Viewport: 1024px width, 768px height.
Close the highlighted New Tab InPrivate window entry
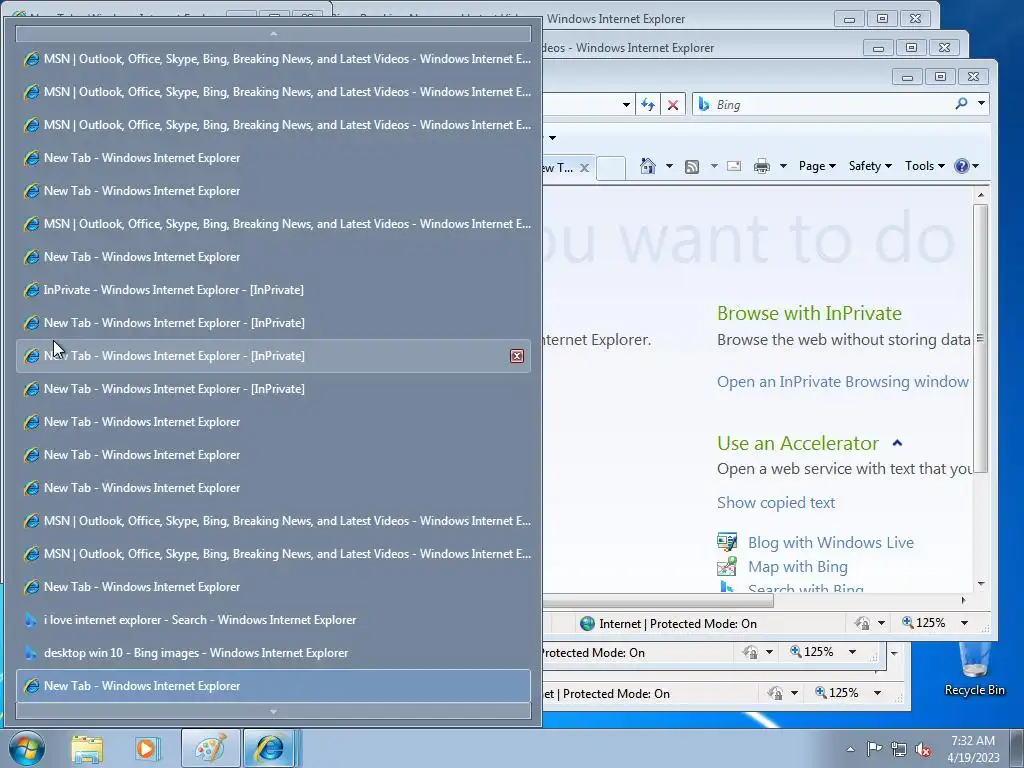click(x=517, y=356)
